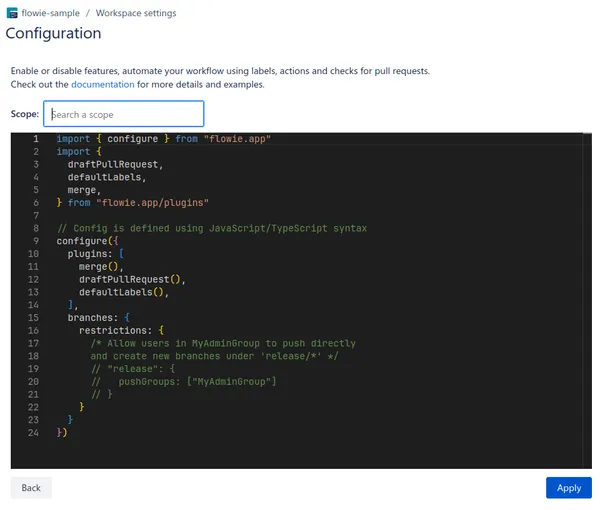Open the flowie-sample breadcrumb link
Viewport: 600px width, 510px height.
tap(51, 13)
